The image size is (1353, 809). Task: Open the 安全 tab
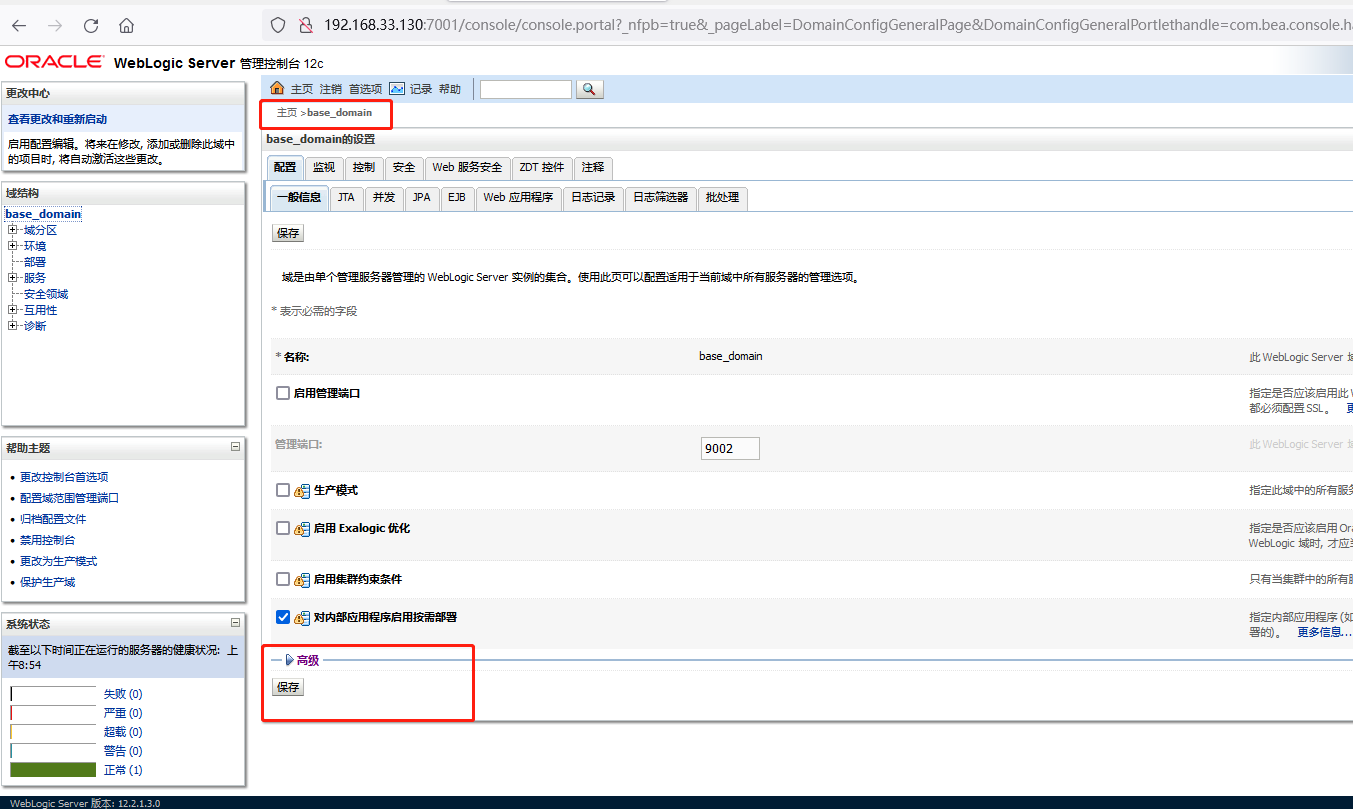click(x=404, y=168)
